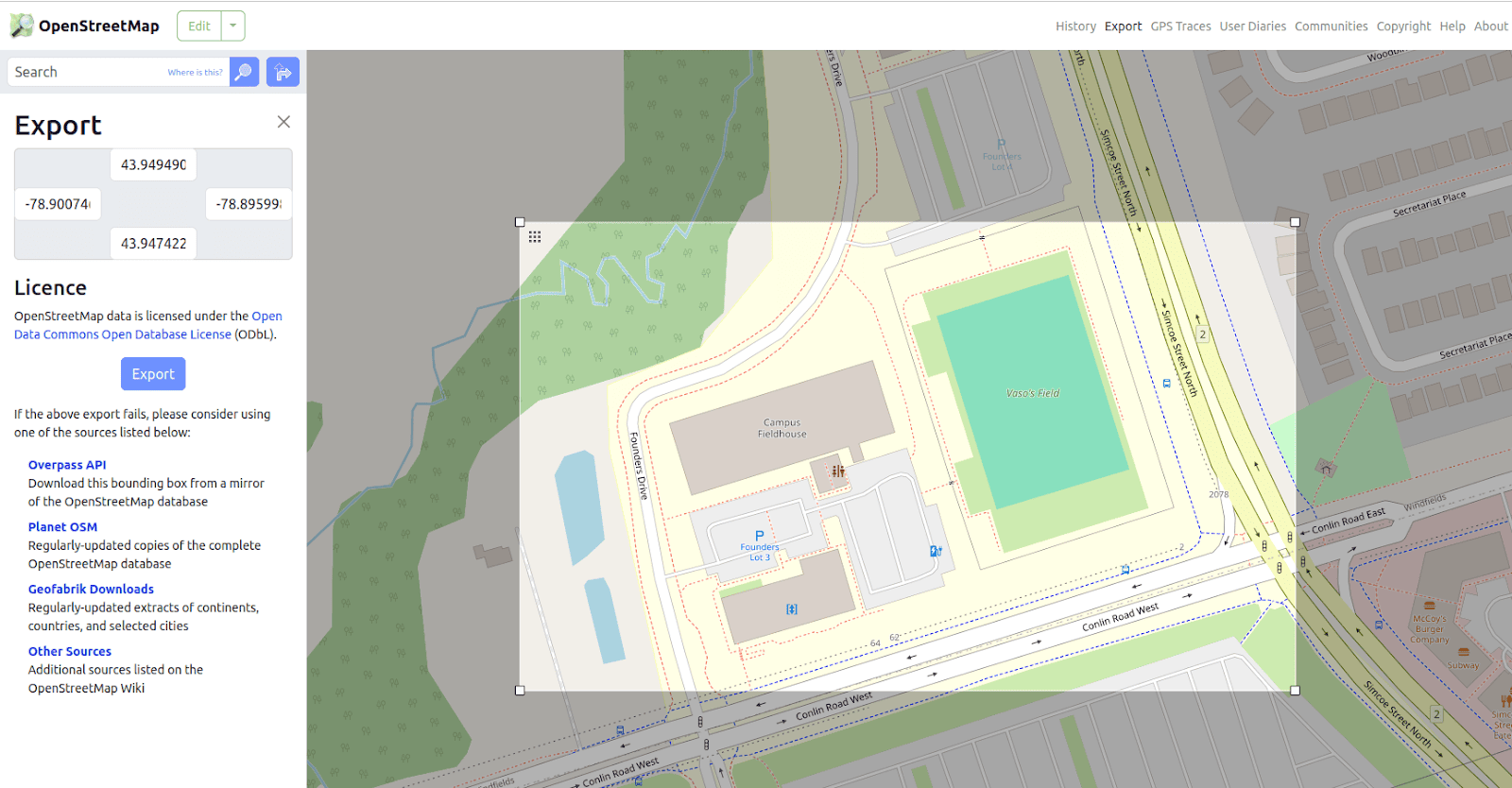Expand the Edit dropdown arrow
The height and width of the screenshot is (788, 1512).
pyautogui.click(x=233, y=26)
